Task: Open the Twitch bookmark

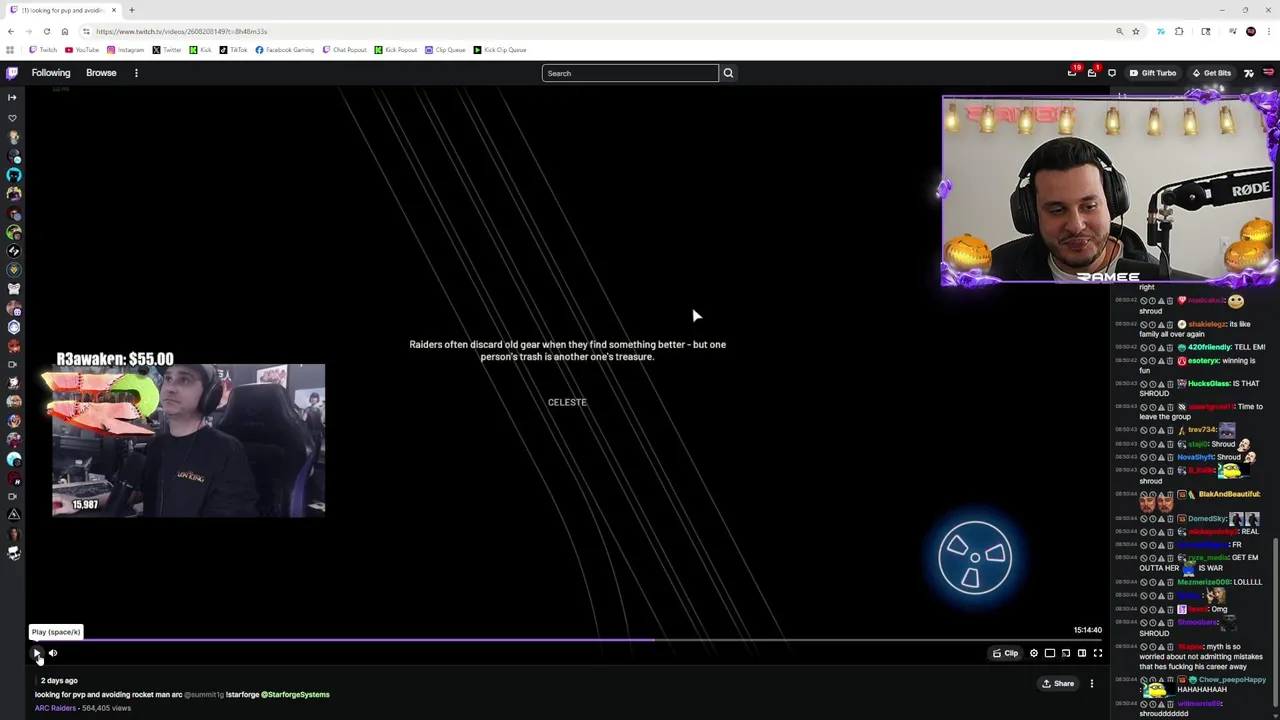Action: point(43,50)
